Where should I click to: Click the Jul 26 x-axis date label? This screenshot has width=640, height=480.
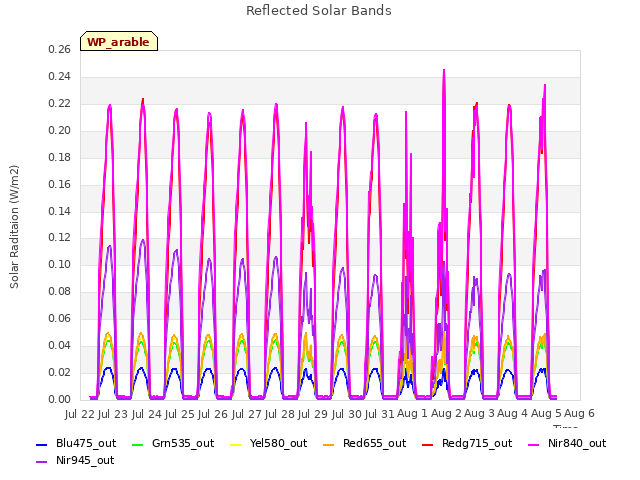pyautogui.click(x=213, y=414)
